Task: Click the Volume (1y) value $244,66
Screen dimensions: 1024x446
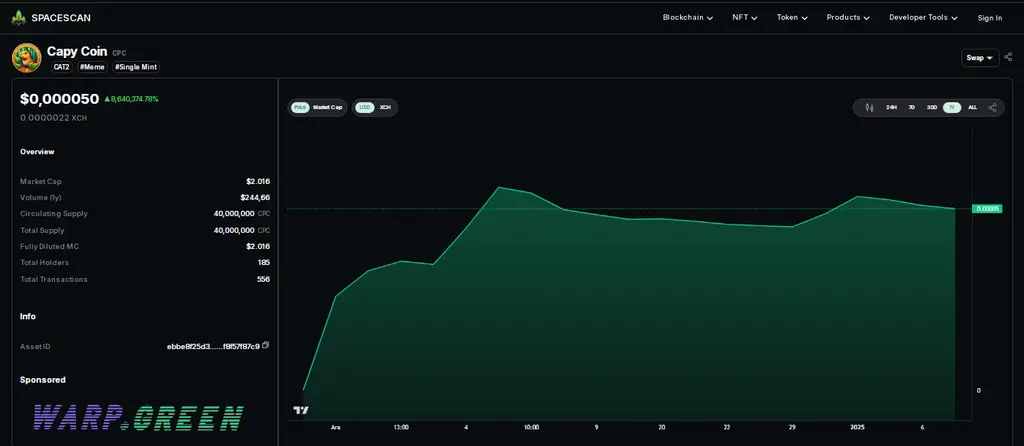Action: (x=255, y=197)
